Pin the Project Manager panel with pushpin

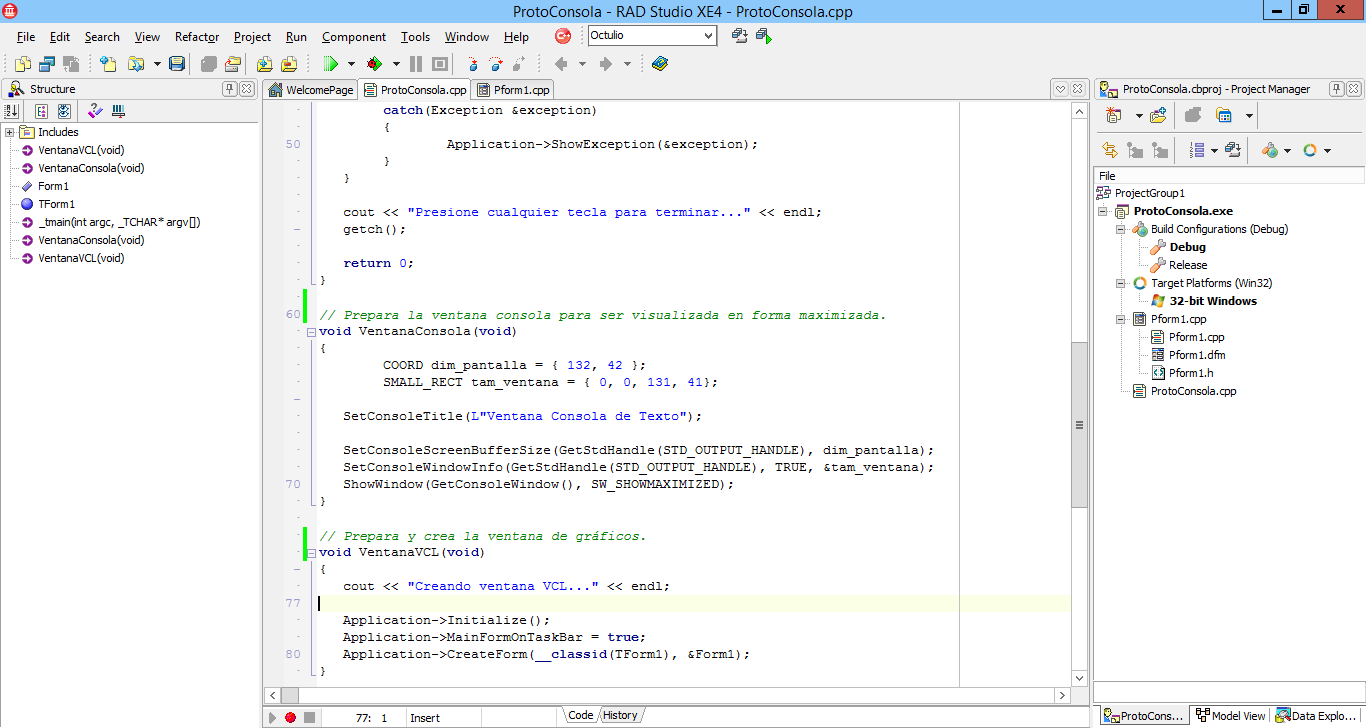[1337, 89]
